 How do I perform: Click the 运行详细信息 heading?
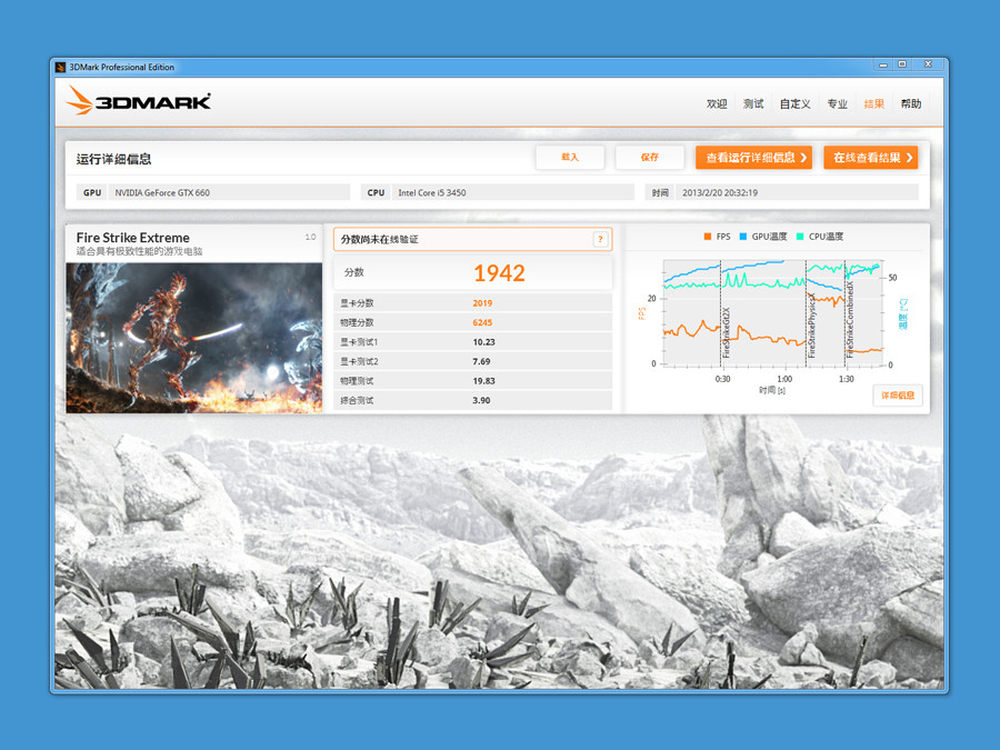pos(114,159)
